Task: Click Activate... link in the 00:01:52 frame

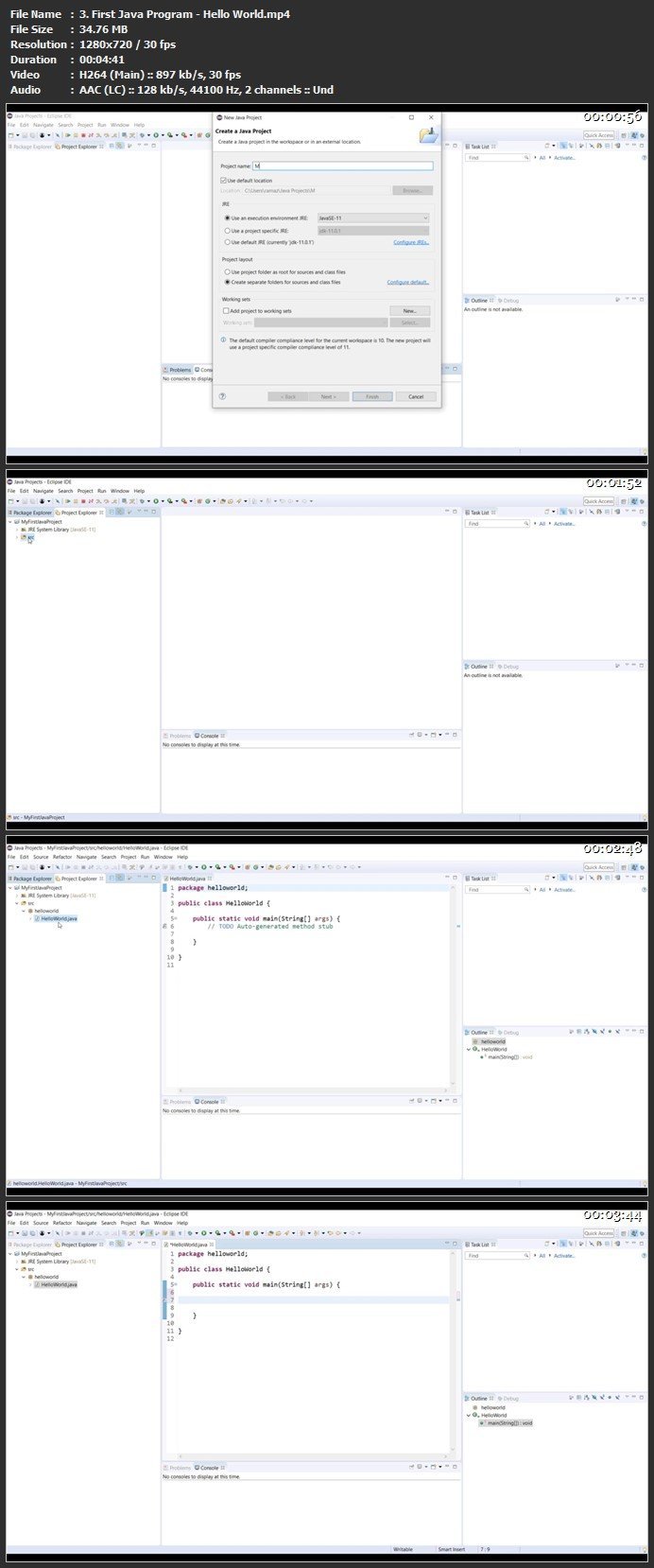Action: point(564,524)
